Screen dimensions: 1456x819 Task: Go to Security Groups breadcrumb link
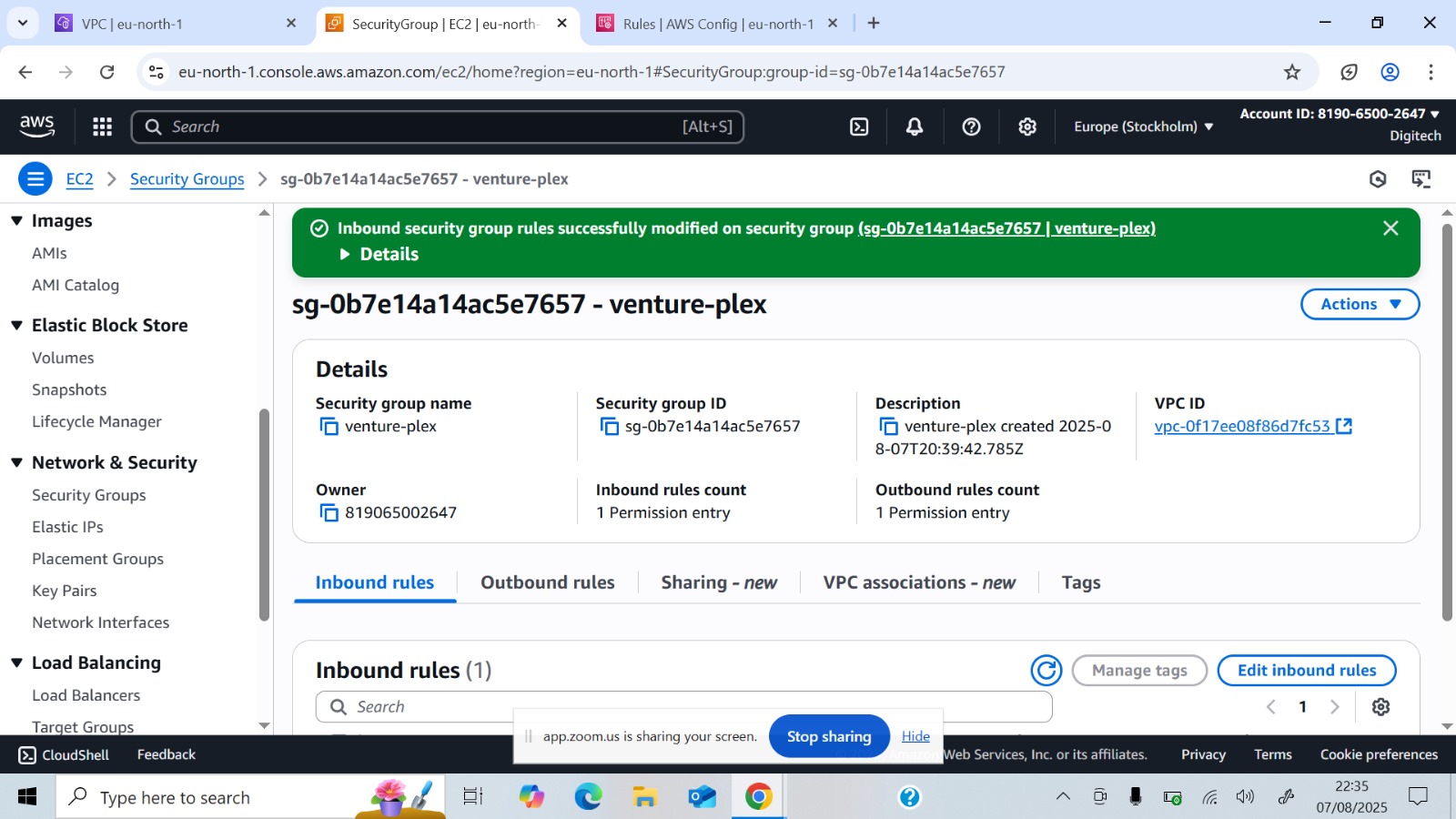187,179
